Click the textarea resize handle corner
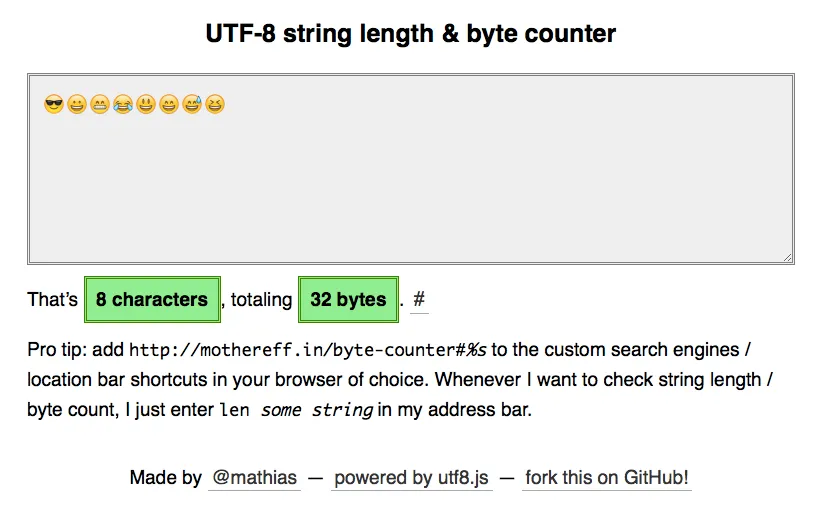Image resolution: width=819 pixels, height=526 pixels. click(788, 258)
